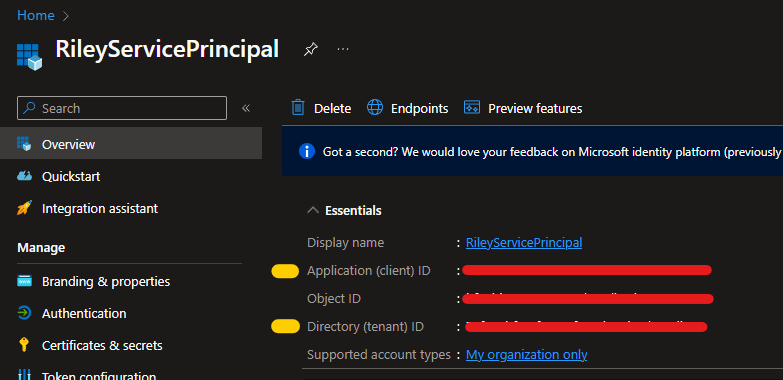Select the Supported account types label
The image size is (783, 380).
click(379, 355)
